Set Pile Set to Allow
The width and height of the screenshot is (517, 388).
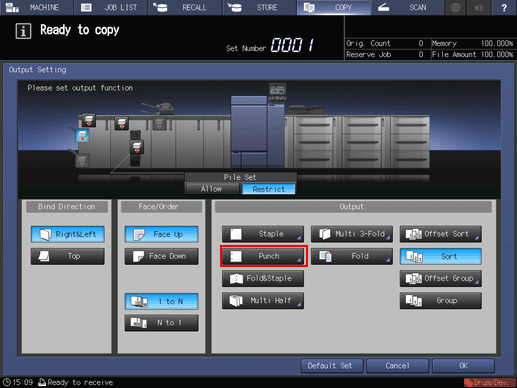click(x=211, y=189)
